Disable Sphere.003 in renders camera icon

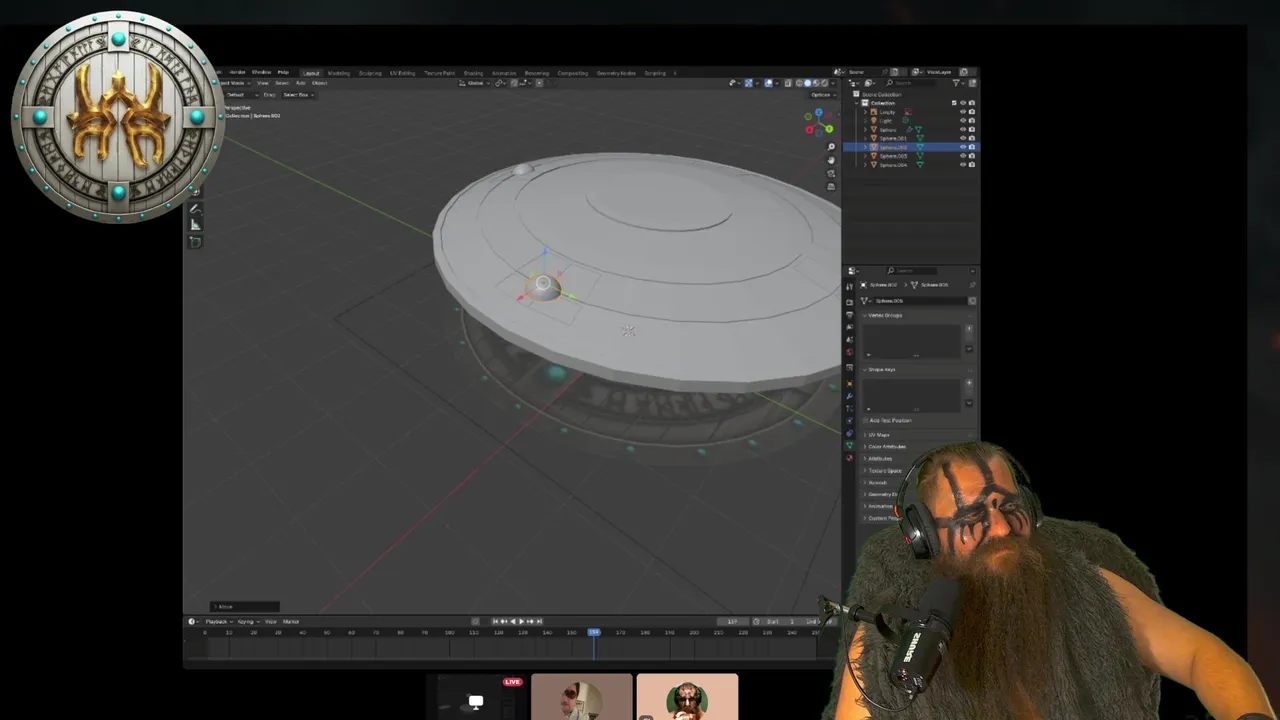[x=972, y=156]
